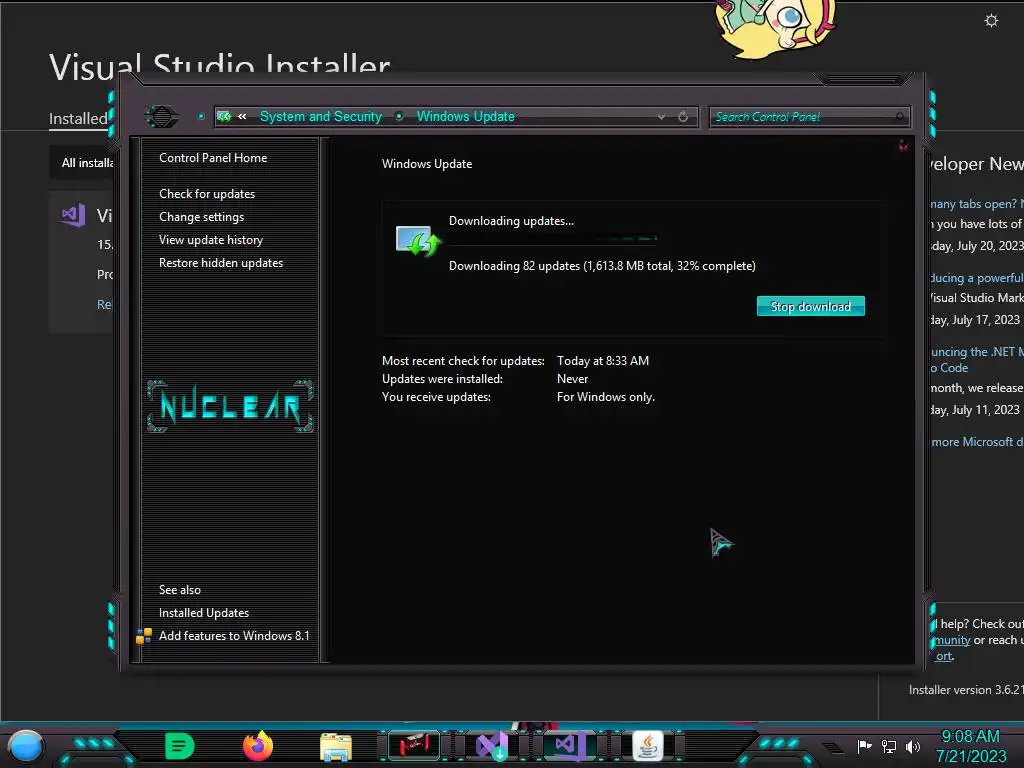Click the Visual Studio Installer settings gear
This screenshot has width=1024, height=768.
pos(991,21)
